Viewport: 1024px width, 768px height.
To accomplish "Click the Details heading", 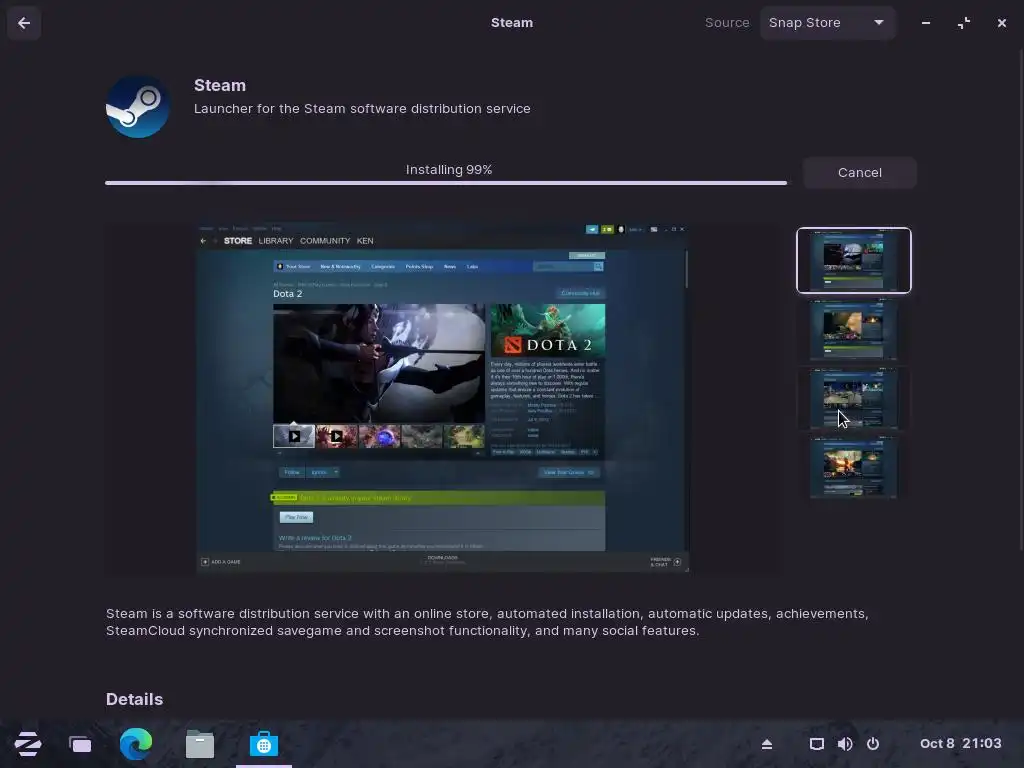I will 135,699.
